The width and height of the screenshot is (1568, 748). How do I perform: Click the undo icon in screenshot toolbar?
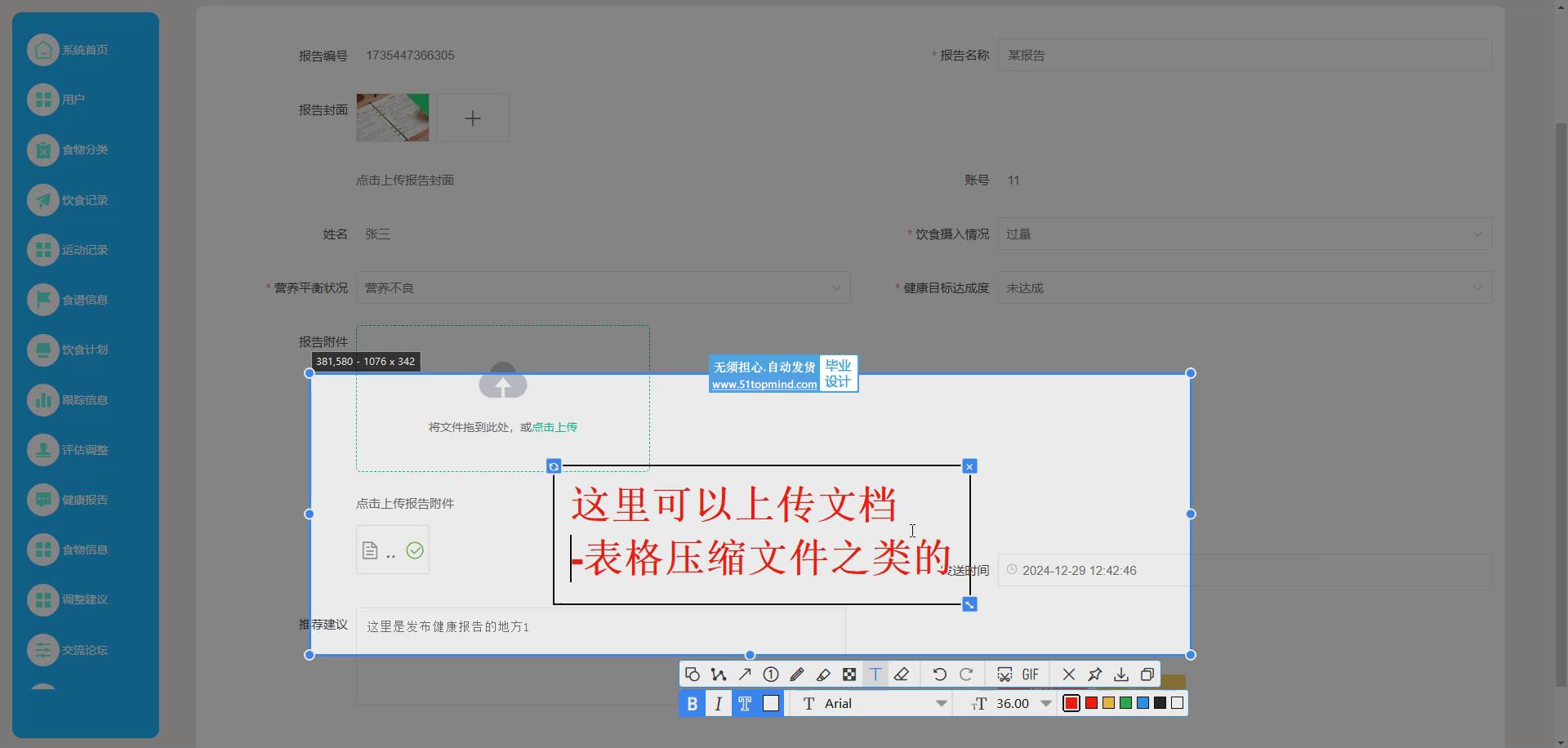pos(939,675)
